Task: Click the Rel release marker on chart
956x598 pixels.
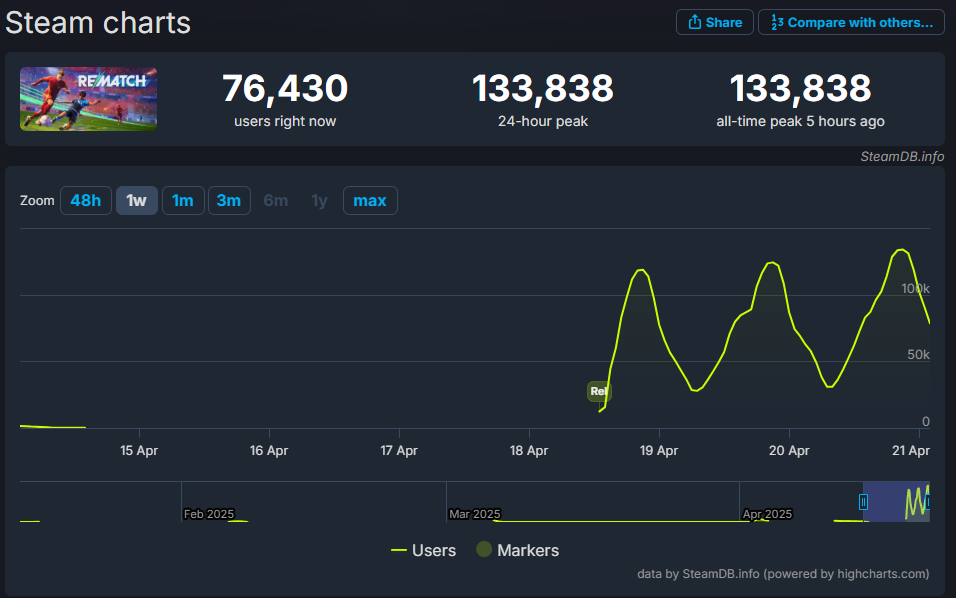Action: (x=599, y=391)
